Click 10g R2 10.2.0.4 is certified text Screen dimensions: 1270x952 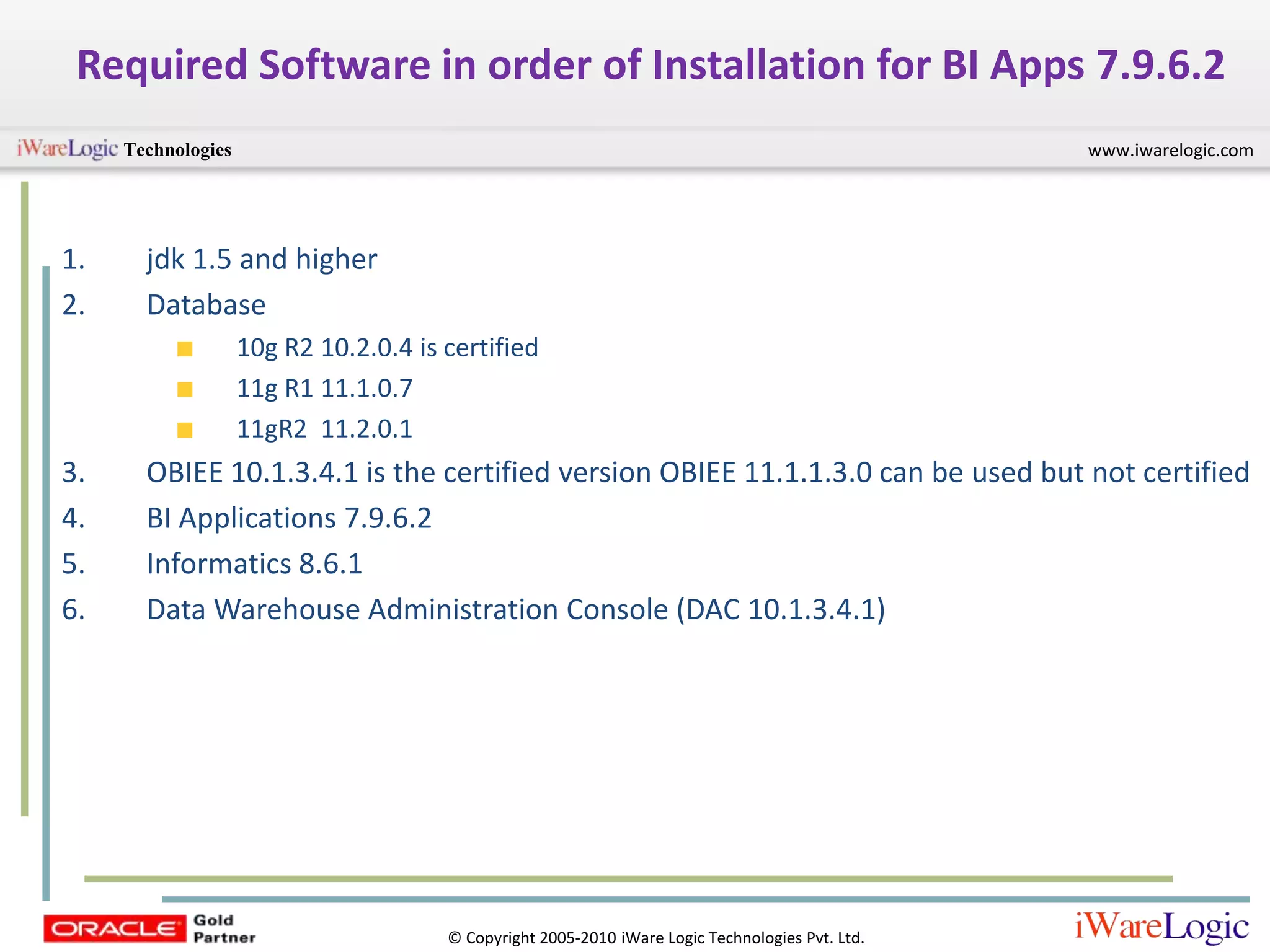point(387,348)
